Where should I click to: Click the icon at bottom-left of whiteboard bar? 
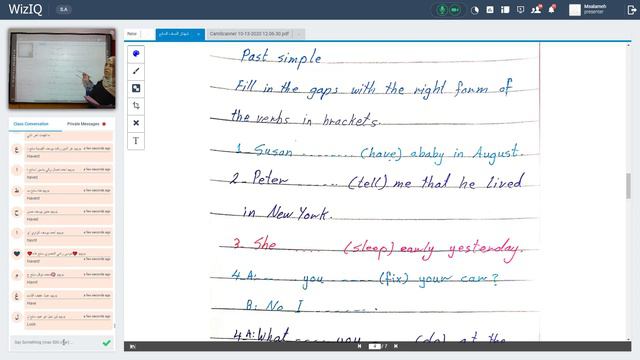coord(133,347)
